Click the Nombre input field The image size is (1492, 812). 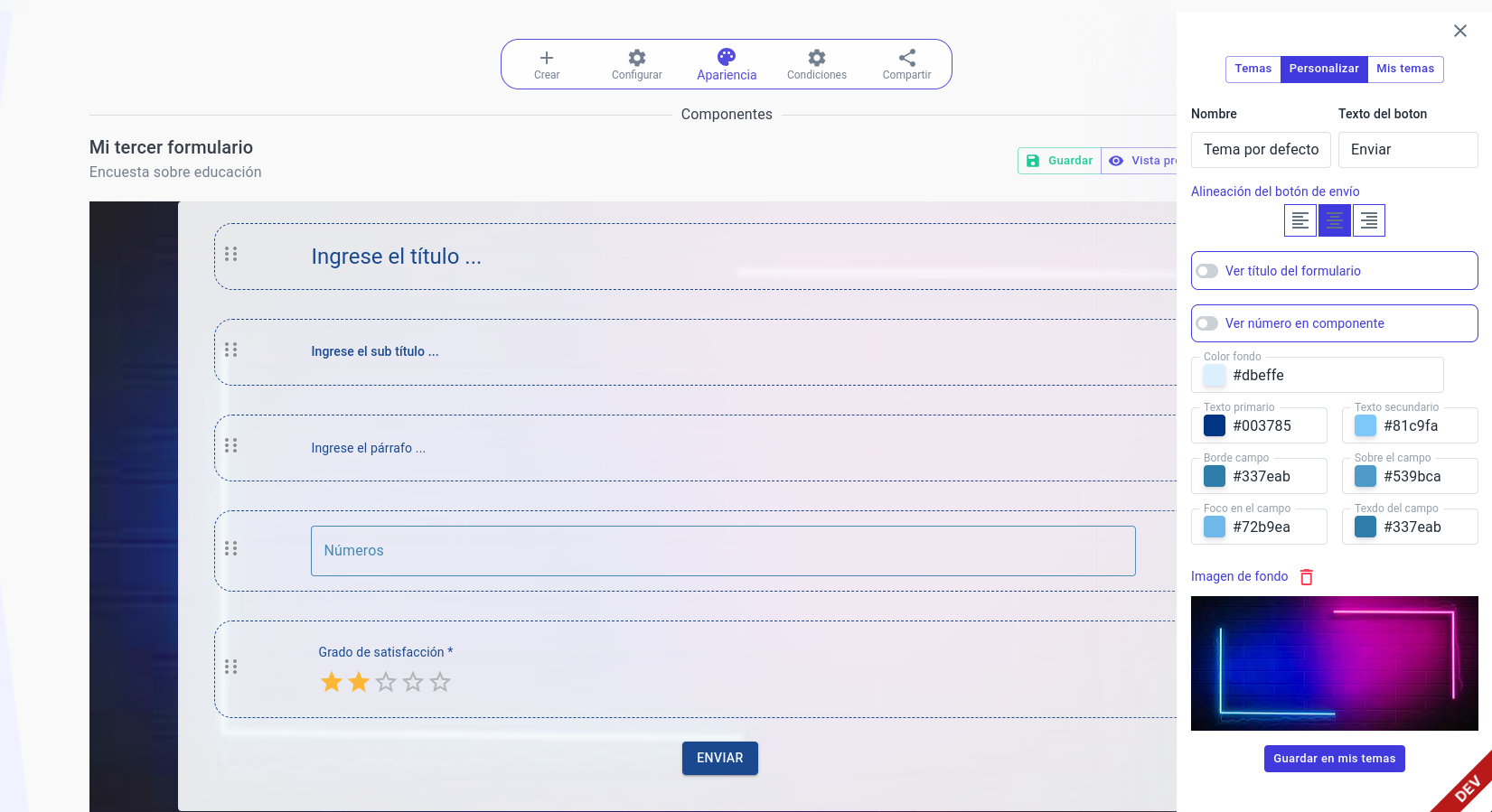[1260, 150]
